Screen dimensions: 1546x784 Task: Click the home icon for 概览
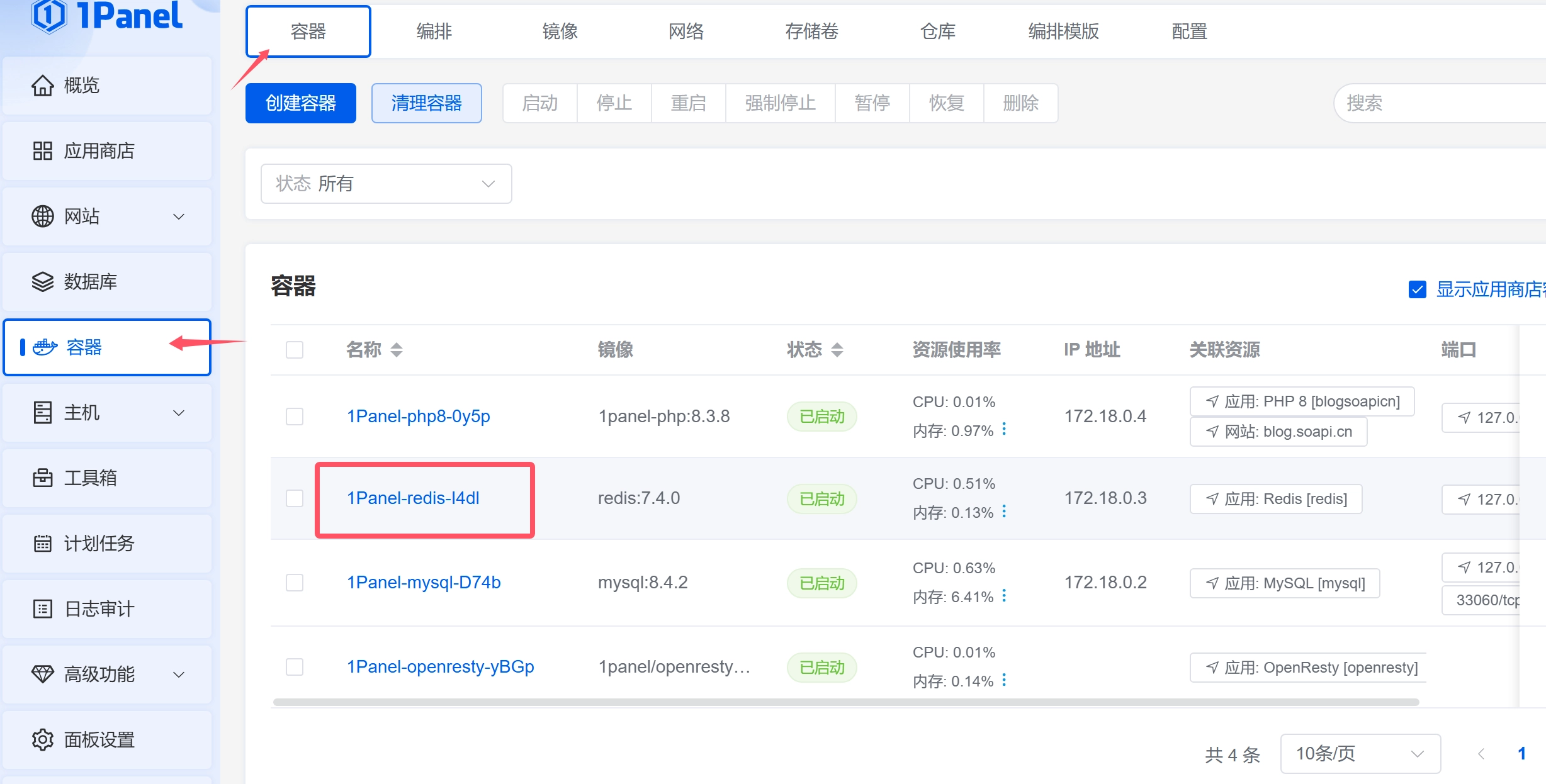click(x=42, y=86)
